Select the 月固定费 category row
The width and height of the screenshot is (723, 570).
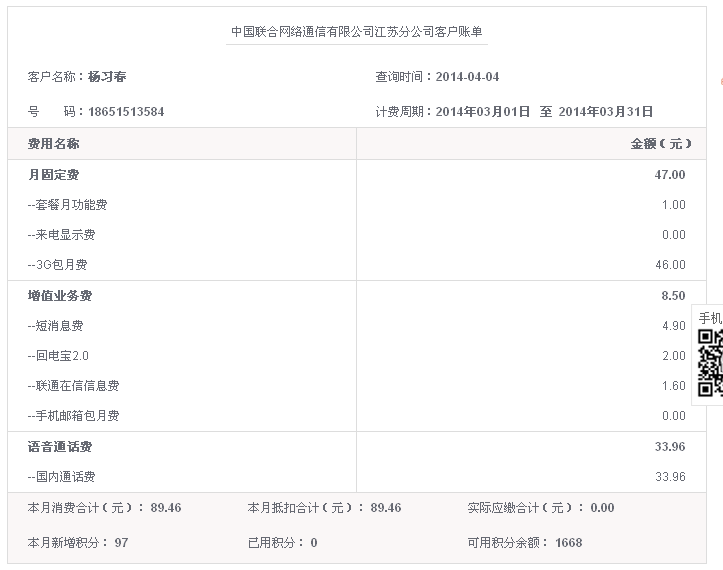click(54, 175)
